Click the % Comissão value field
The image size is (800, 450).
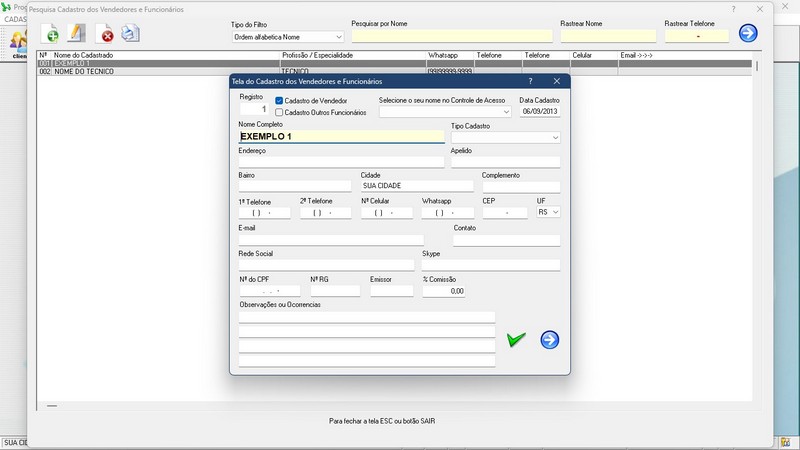click(x=443, y=291)
